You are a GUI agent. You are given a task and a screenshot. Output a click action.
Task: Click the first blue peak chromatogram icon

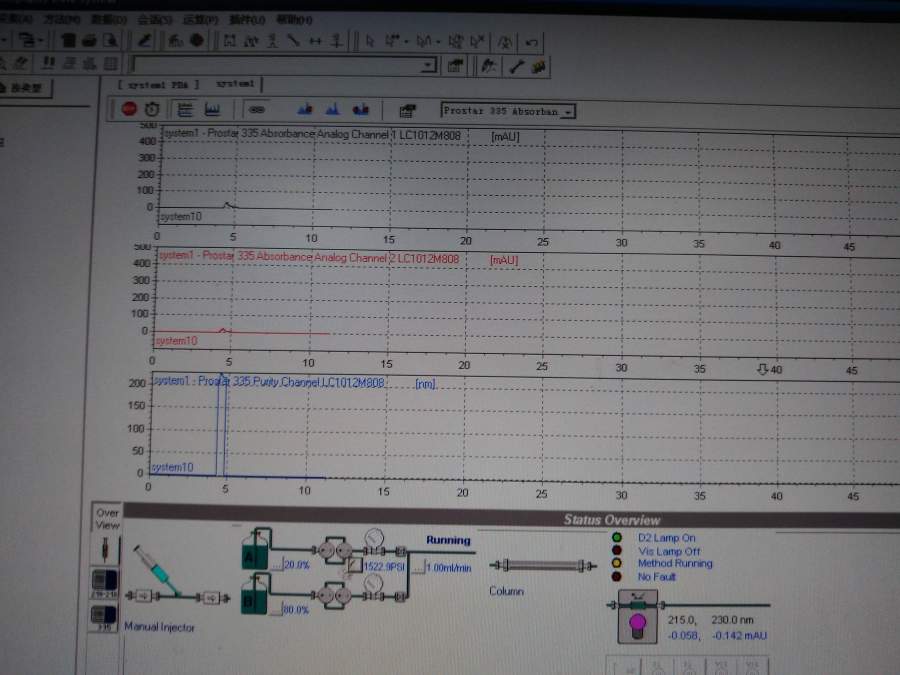click(305, 109)
